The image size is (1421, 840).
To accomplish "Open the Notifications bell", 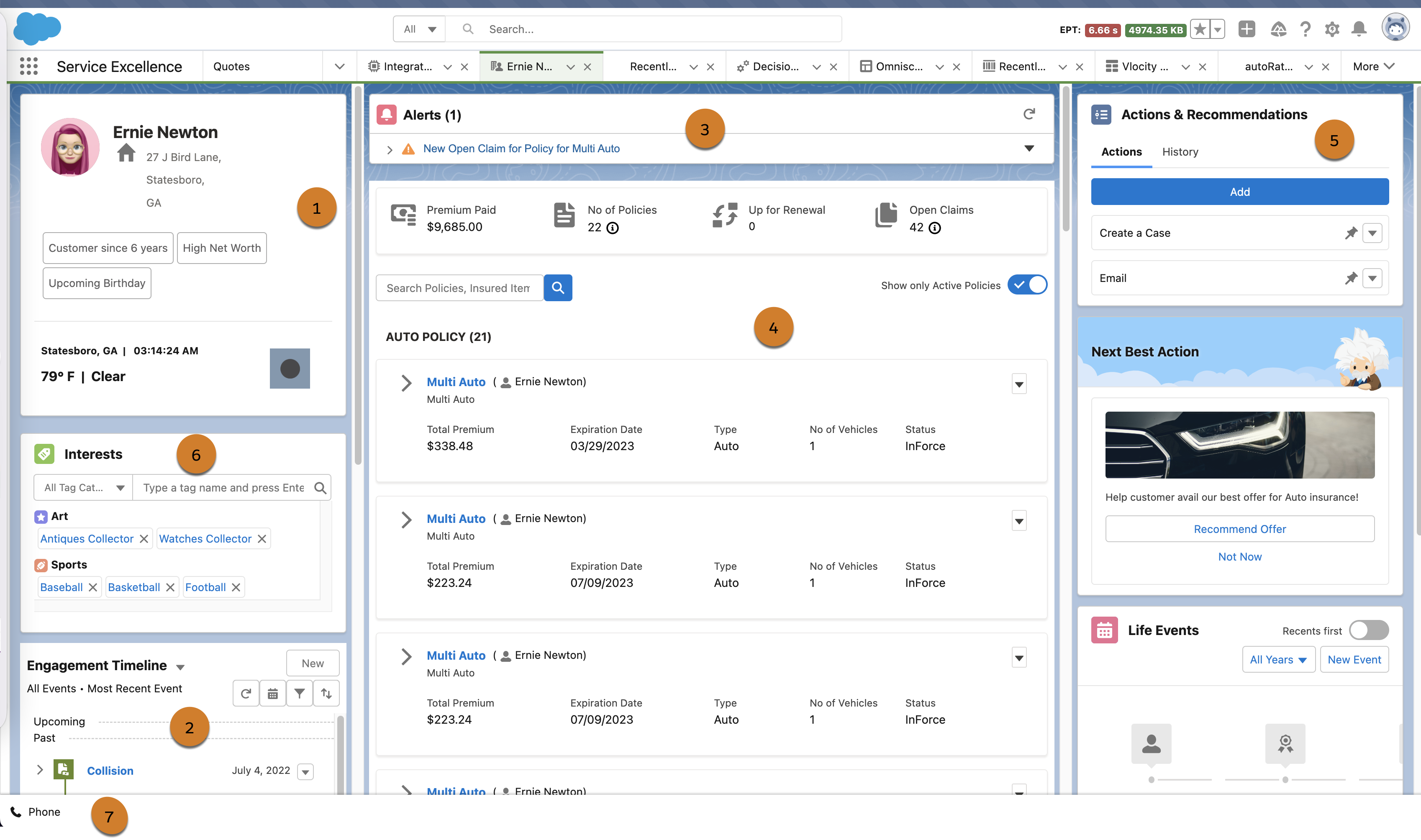I will (1359, 29).
